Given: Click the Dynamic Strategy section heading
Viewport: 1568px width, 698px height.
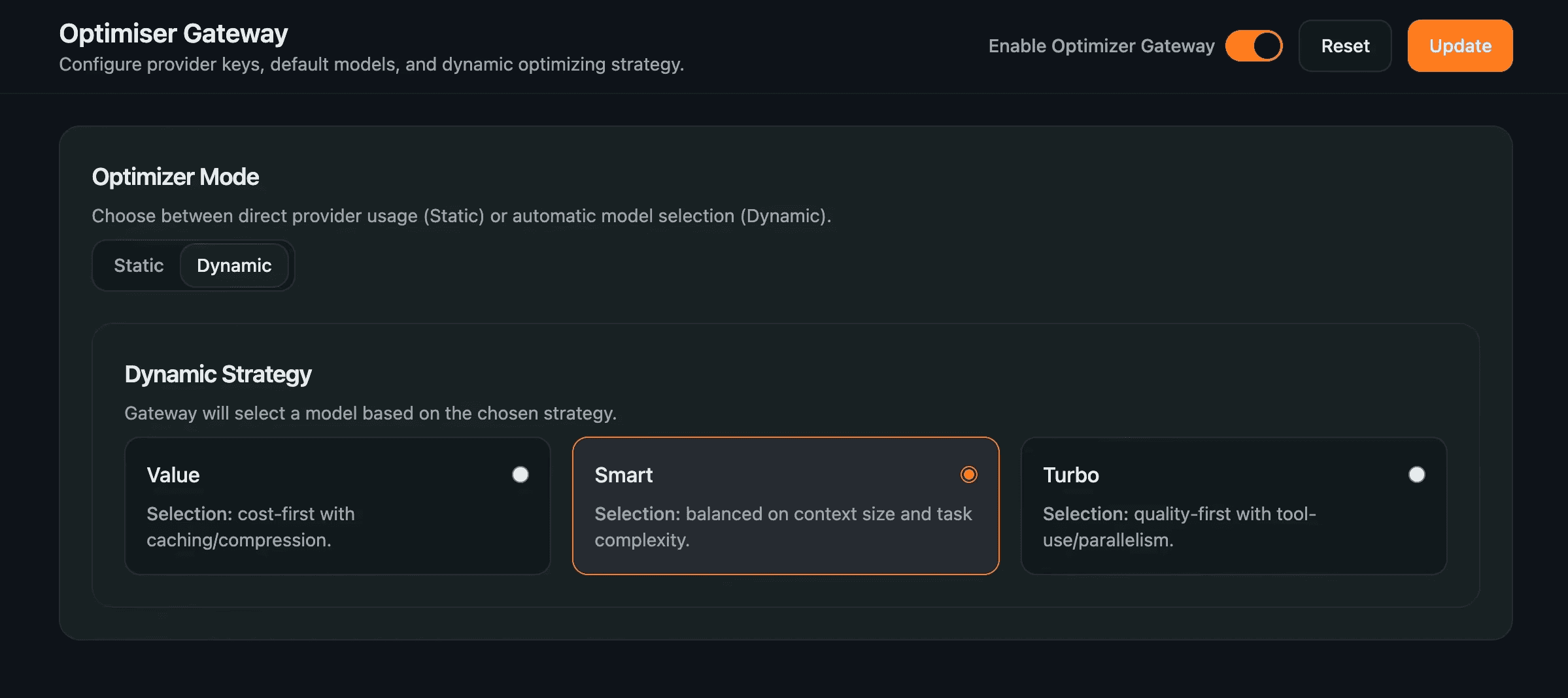Looking at the screenshot, I should 218,374.
